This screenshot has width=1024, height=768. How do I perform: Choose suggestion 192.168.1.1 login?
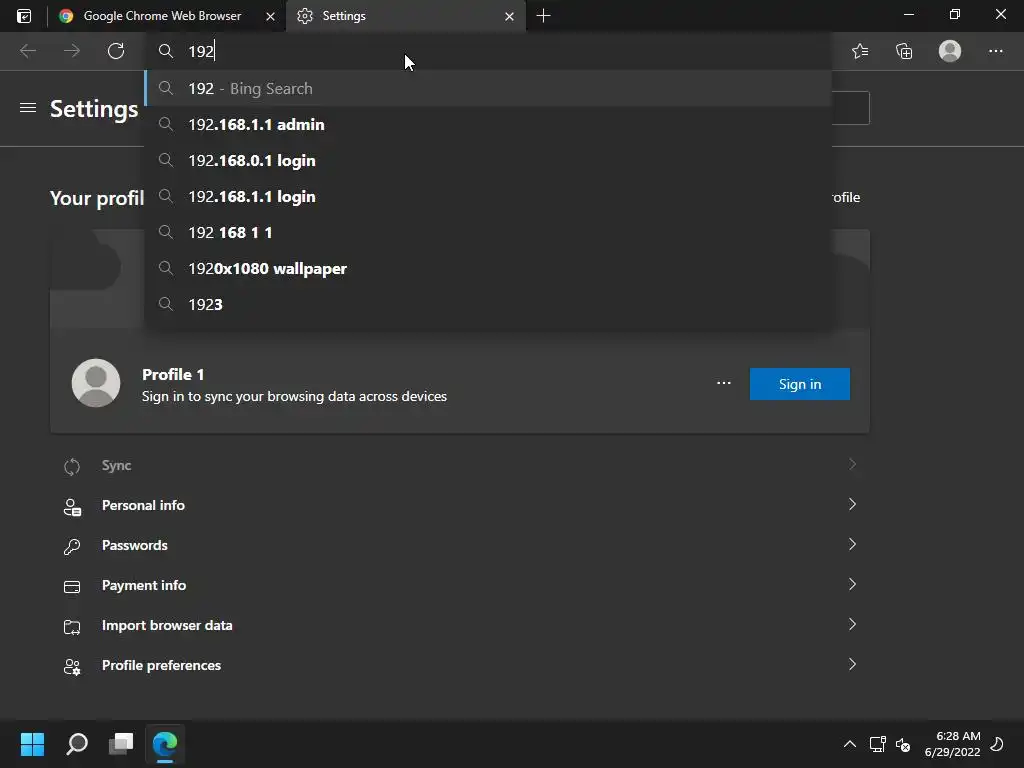coord(487,196)
